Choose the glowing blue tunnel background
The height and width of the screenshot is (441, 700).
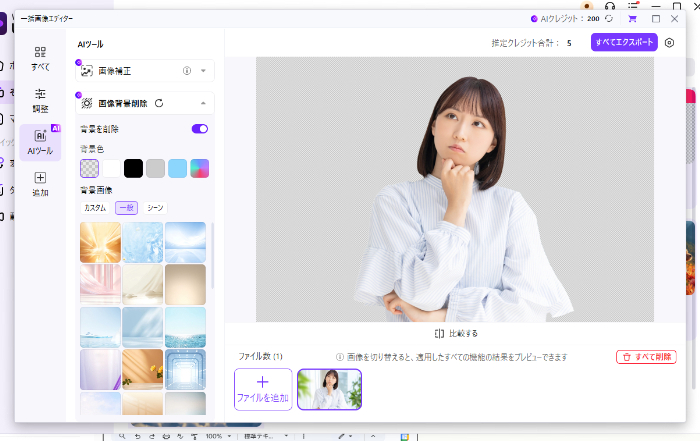pyautogui.click(x=185, y=370)
